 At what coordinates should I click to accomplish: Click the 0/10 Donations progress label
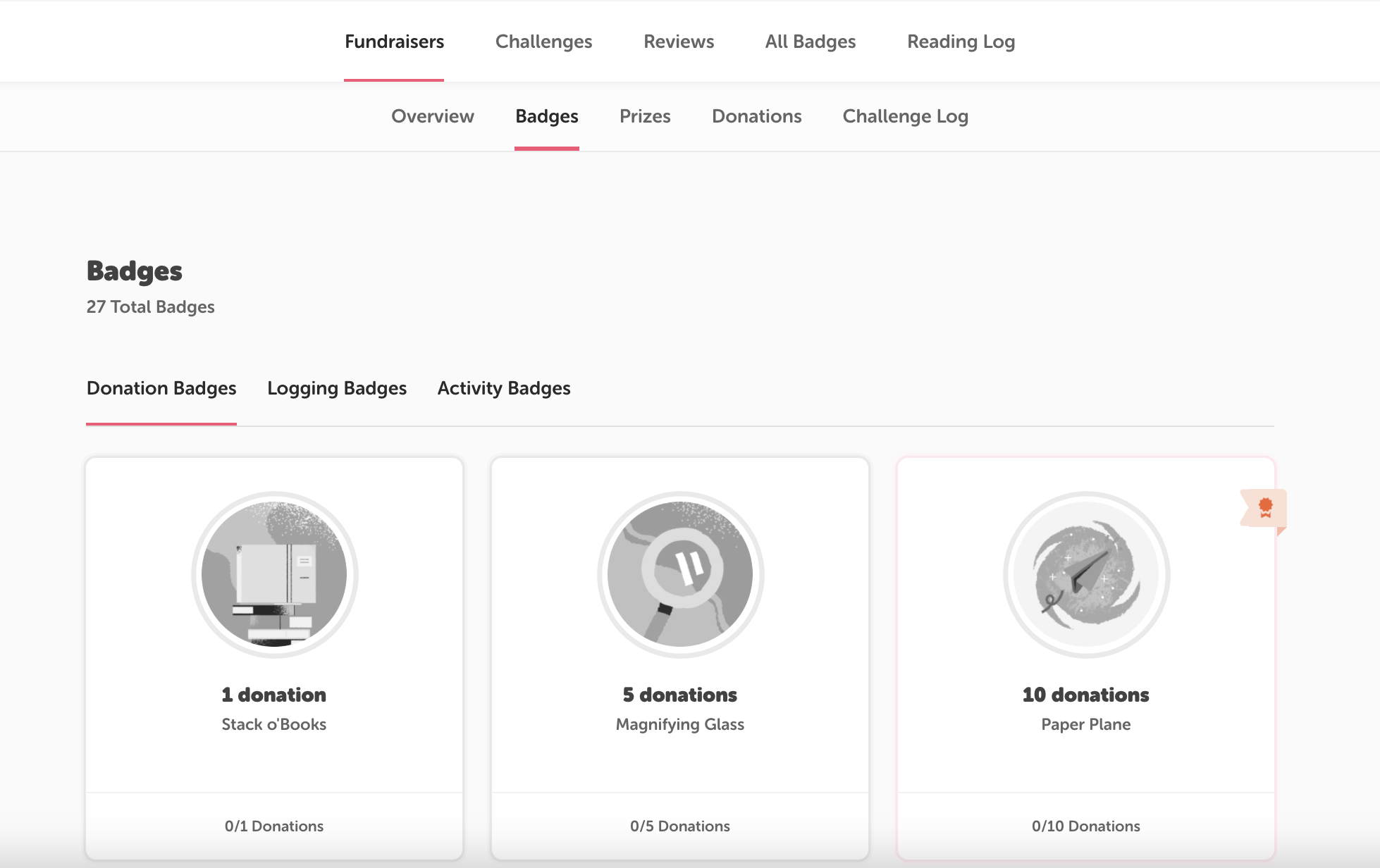(x=1085, y=826)
